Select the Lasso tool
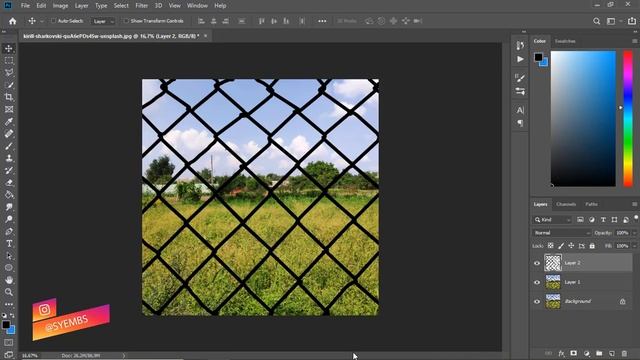Screen dimensions: 640x360 point(9,73)
